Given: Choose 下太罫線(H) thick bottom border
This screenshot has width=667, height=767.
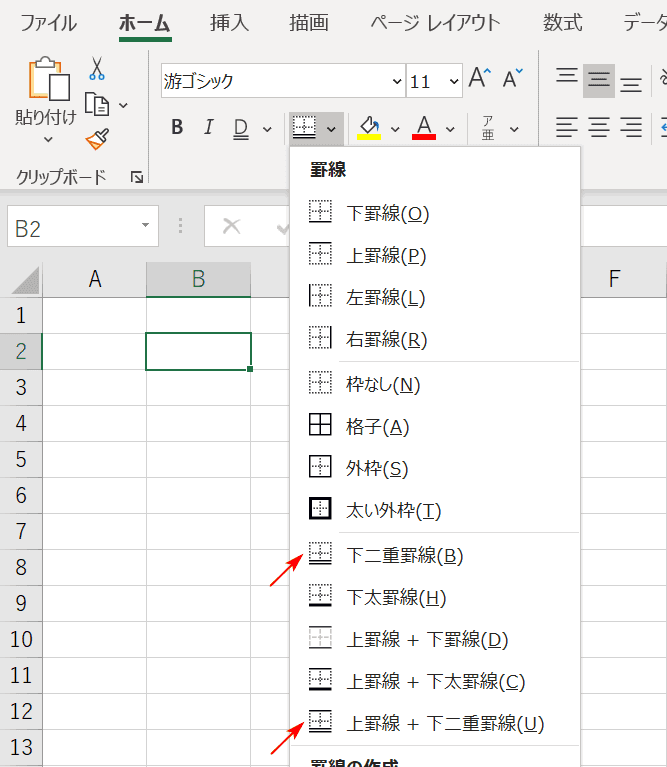Looking at the screenshot, I should pyautogui.click(x=435, y=597).
